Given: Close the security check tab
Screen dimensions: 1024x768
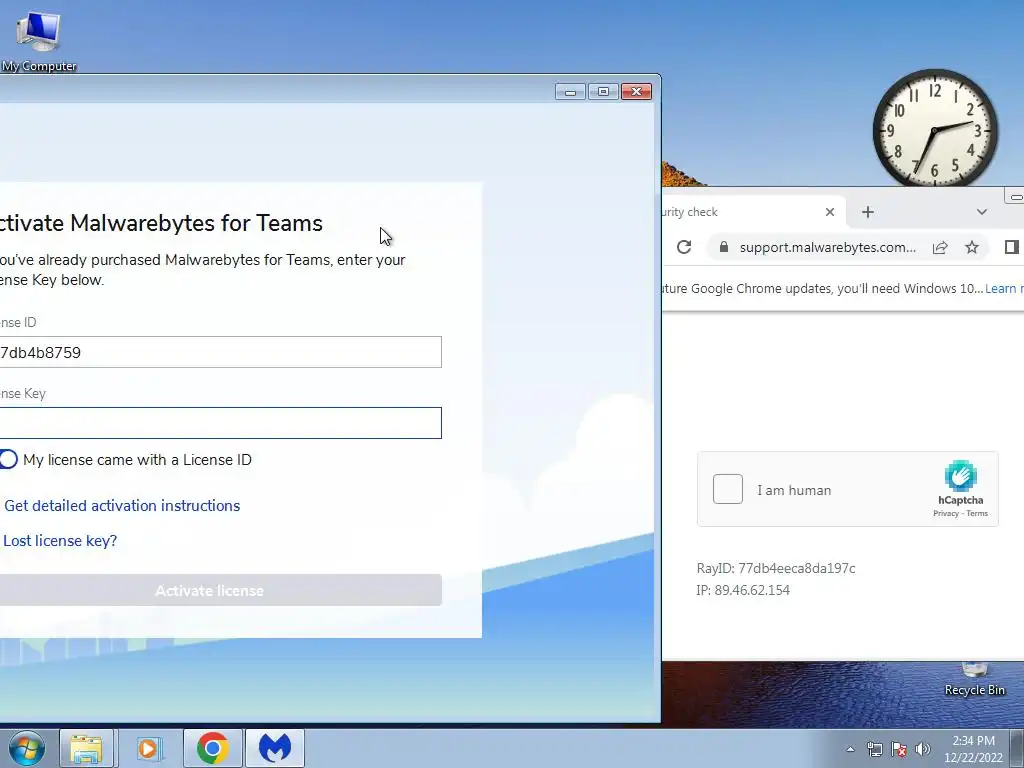Looking at the screenshot, I should [x=829, y=212].
